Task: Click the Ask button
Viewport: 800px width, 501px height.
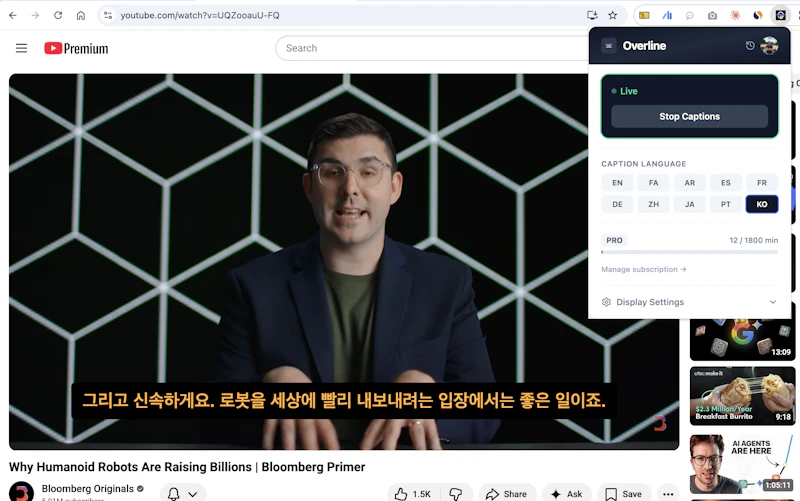Action: [x=567, y=494]
